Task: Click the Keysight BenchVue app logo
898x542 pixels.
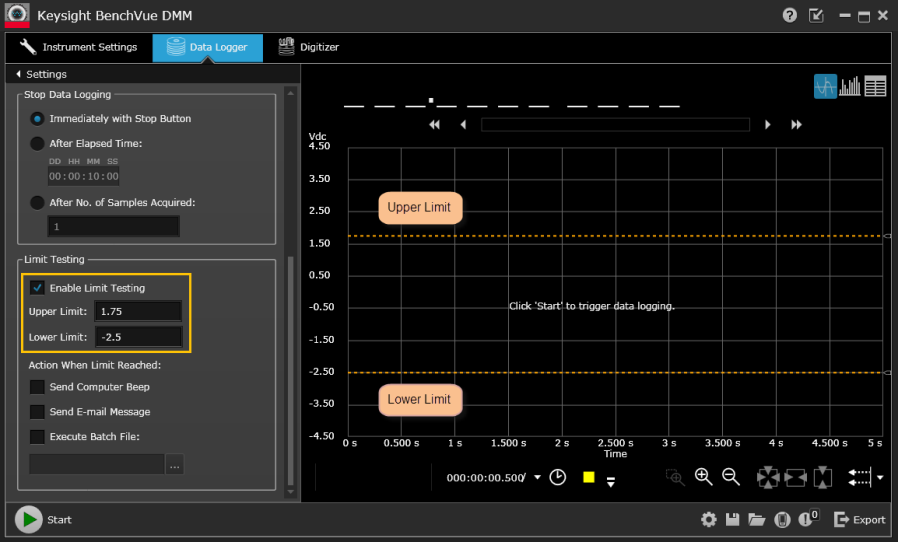Action: pos(17,15)
